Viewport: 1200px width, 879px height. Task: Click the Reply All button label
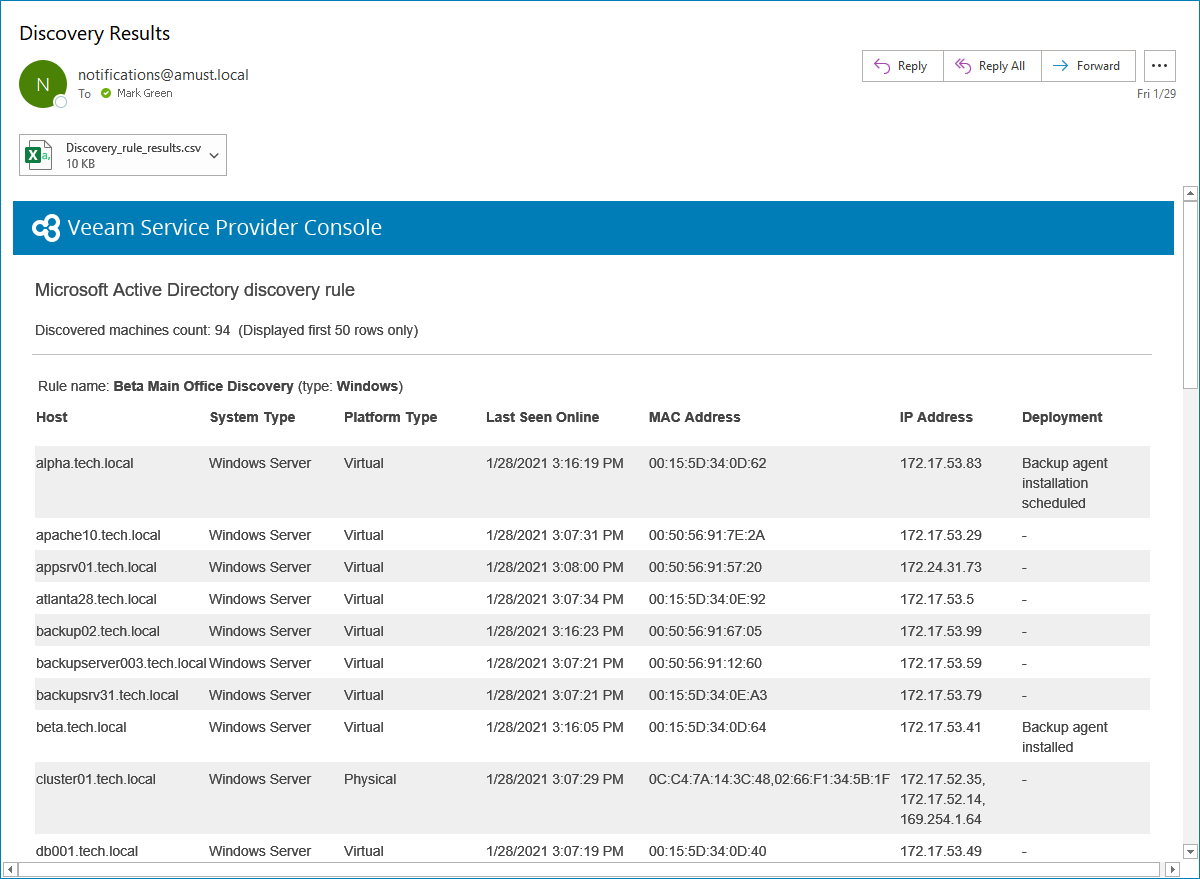coord(1001,66)
